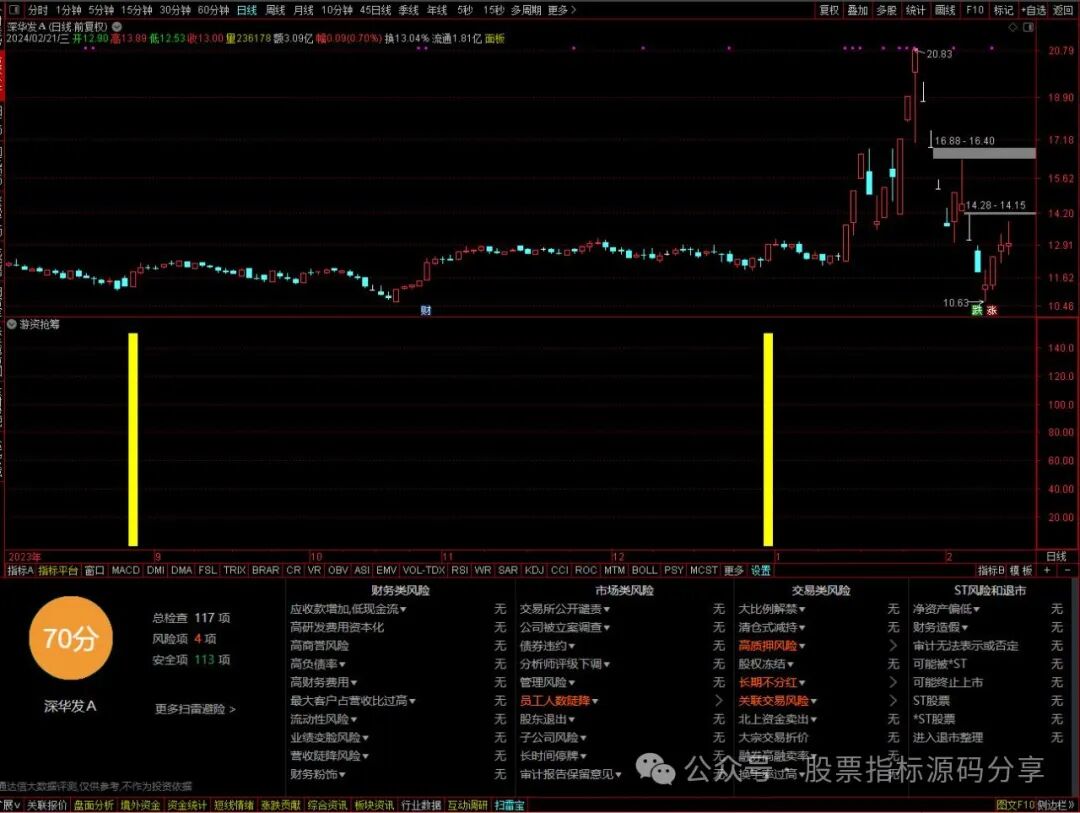Click the panel layout icon left of 分时
1080x813 pixels.
point(14,10)
